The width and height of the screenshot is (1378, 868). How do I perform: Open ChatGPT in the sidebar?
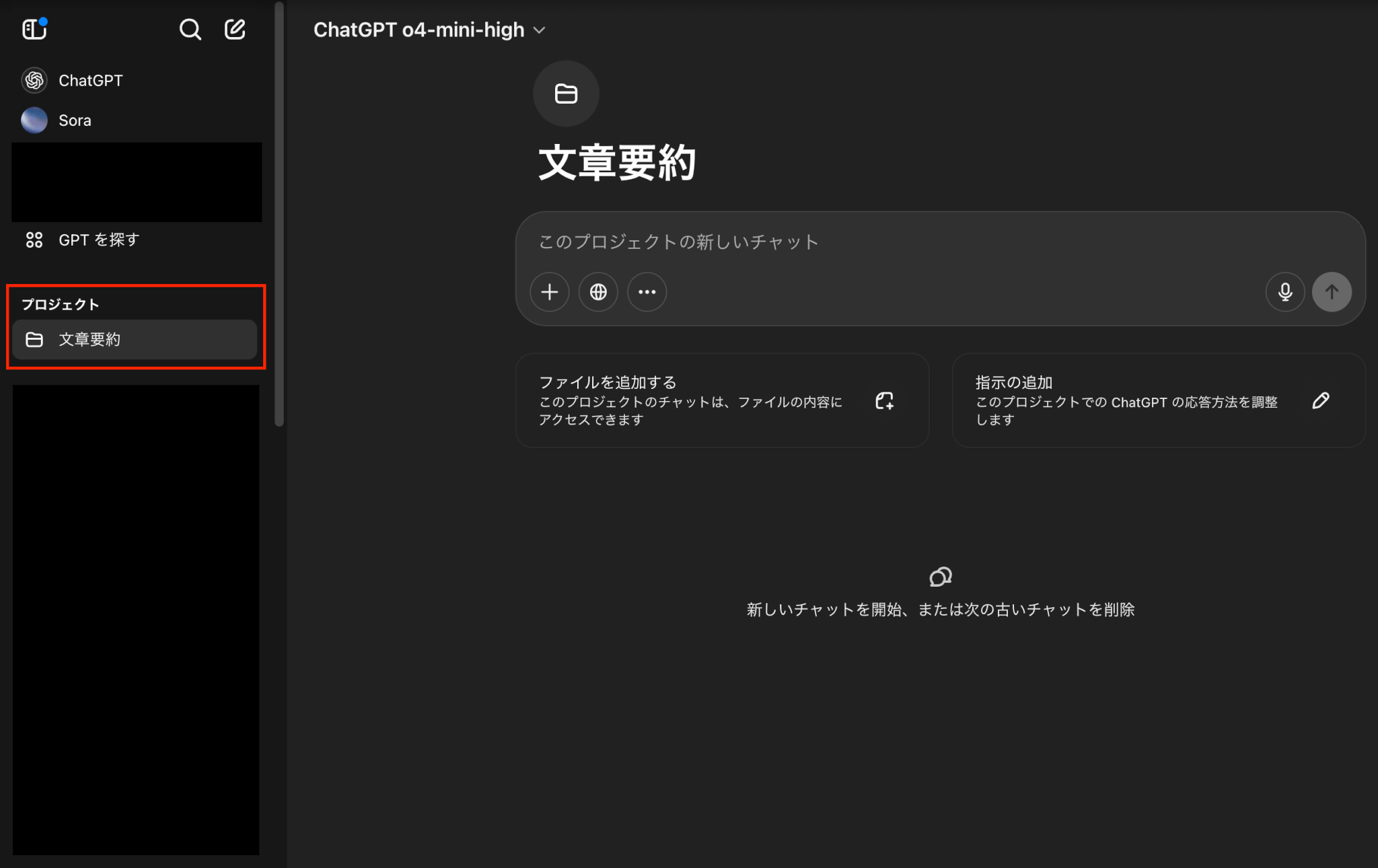[x=137, y=81]
